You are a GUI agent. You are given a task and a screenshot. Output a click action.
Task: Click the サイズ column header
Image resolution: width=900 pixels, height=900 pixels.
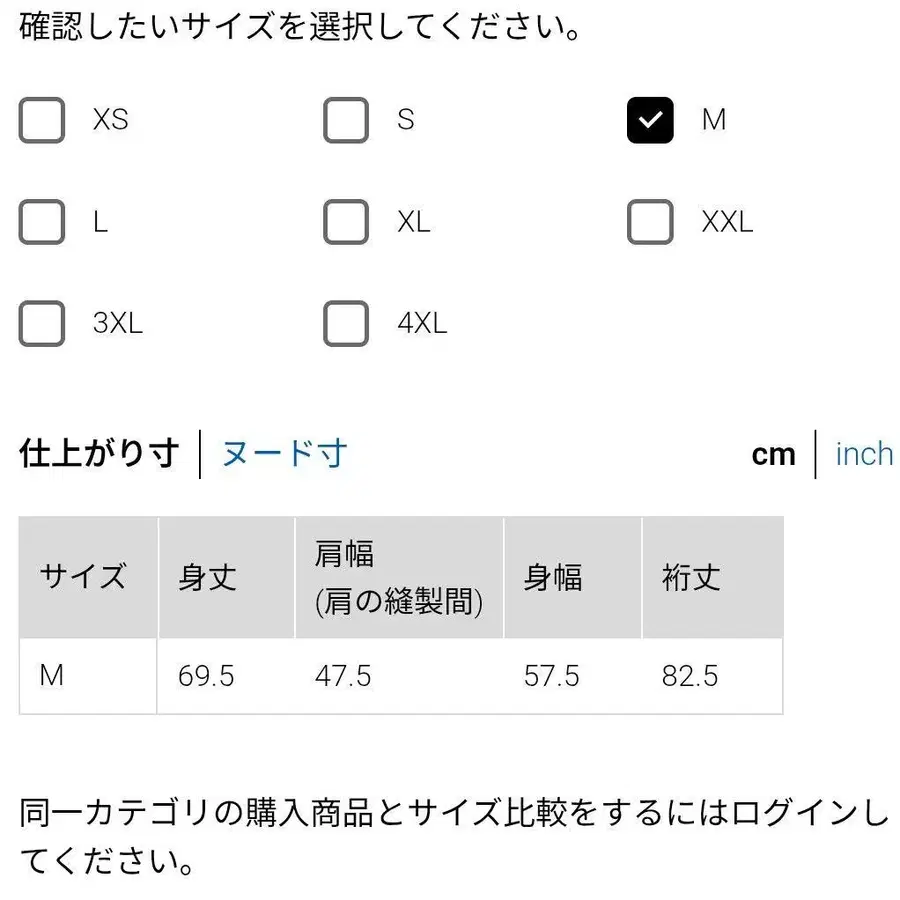pos(83,578)
